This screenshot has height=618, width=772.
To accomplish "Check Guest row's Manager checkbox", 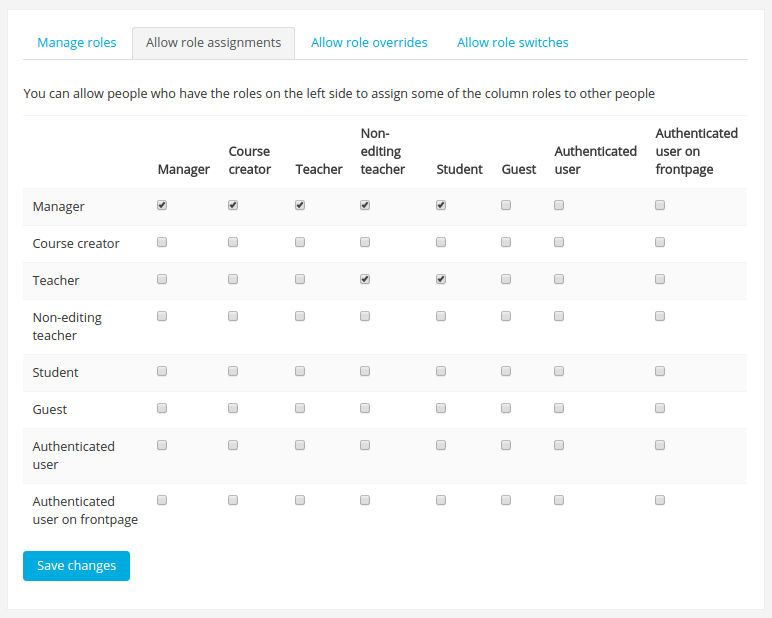I will click(x=162, y=408).
